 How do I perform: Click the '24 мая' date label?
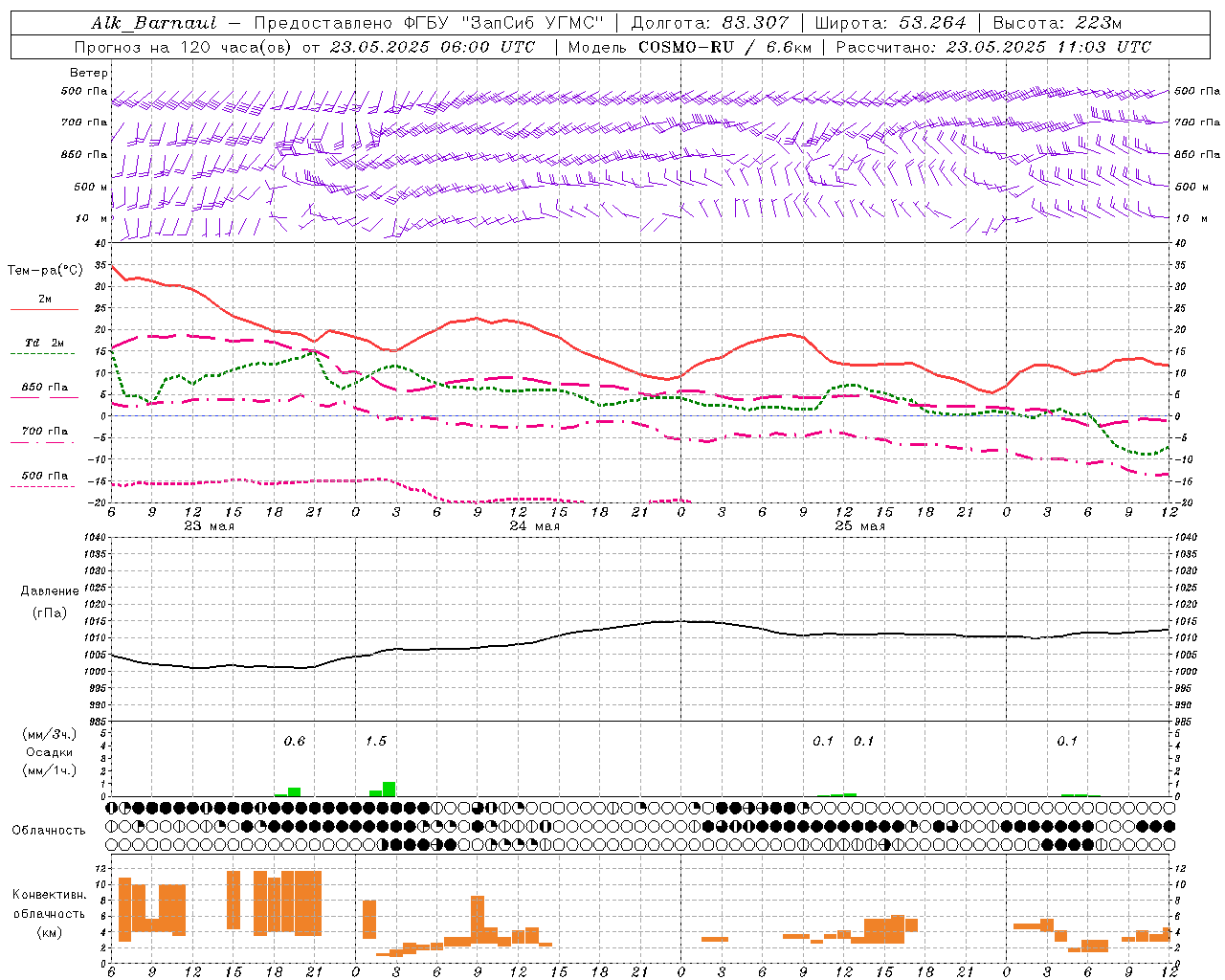click(x=534, y=526)
